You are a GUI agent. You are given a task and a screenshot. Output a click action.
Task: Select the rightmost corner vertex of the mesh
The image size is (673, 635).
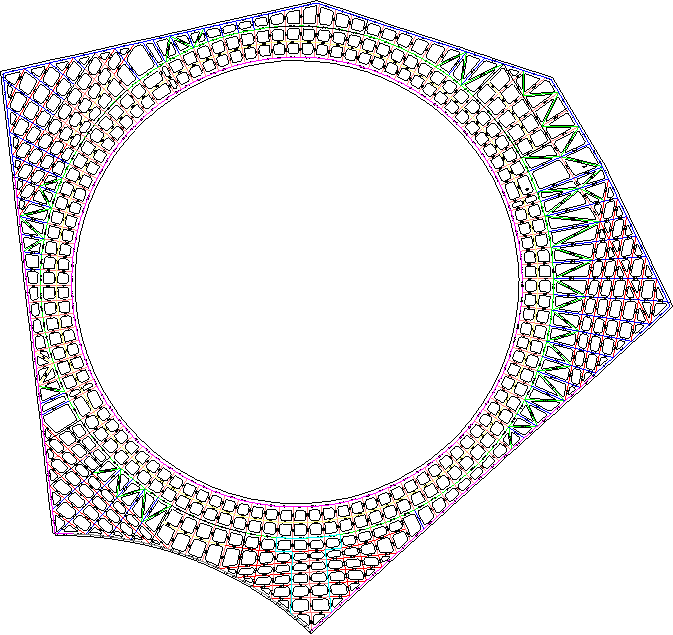click(x=669, y=305)
